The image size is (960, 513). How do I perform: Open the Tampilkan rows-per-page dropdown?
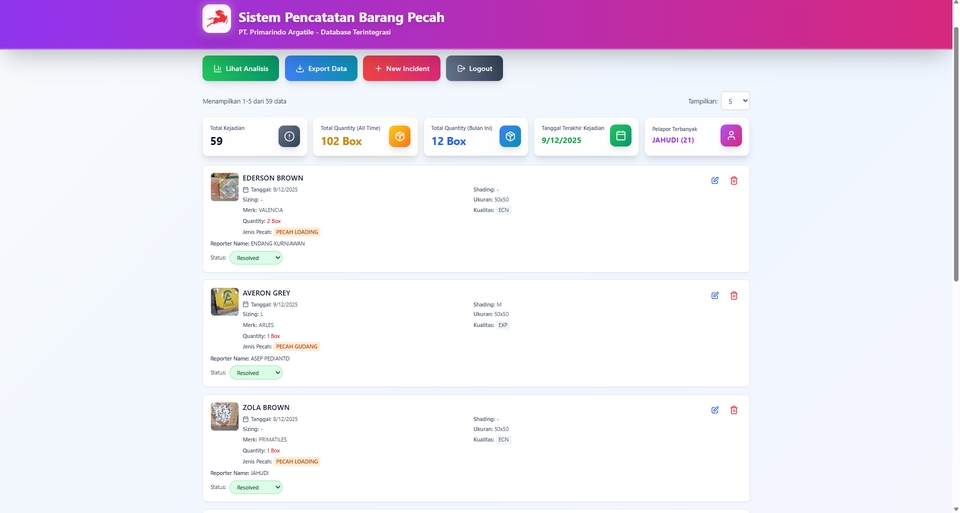(x=735, y=101)
